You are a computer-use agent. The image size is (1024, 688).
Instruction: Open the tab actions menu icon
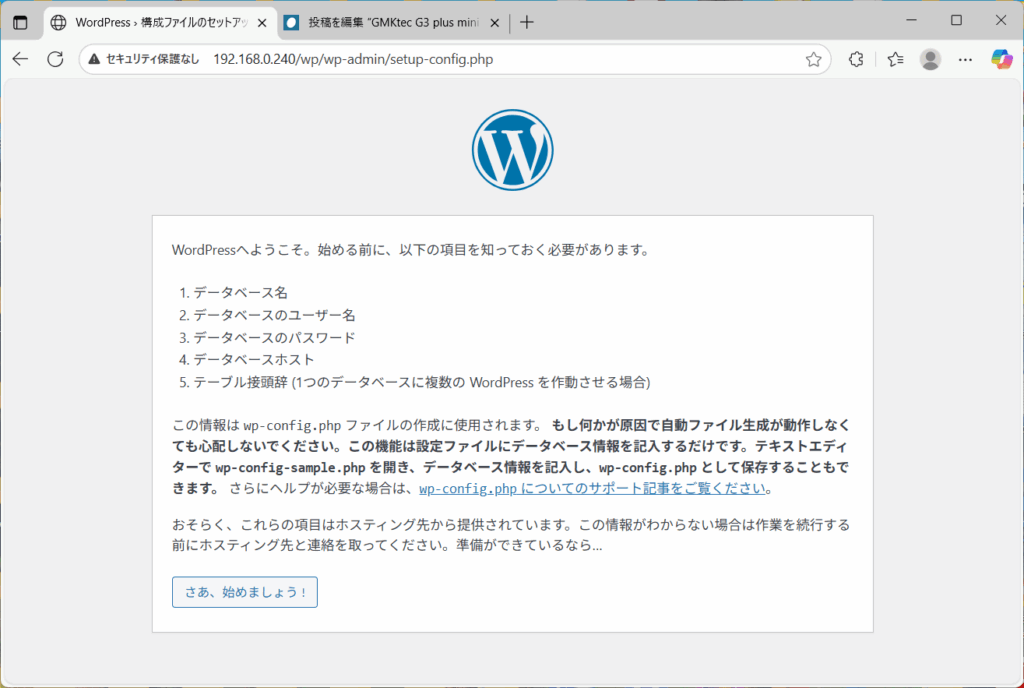[20, 22]
